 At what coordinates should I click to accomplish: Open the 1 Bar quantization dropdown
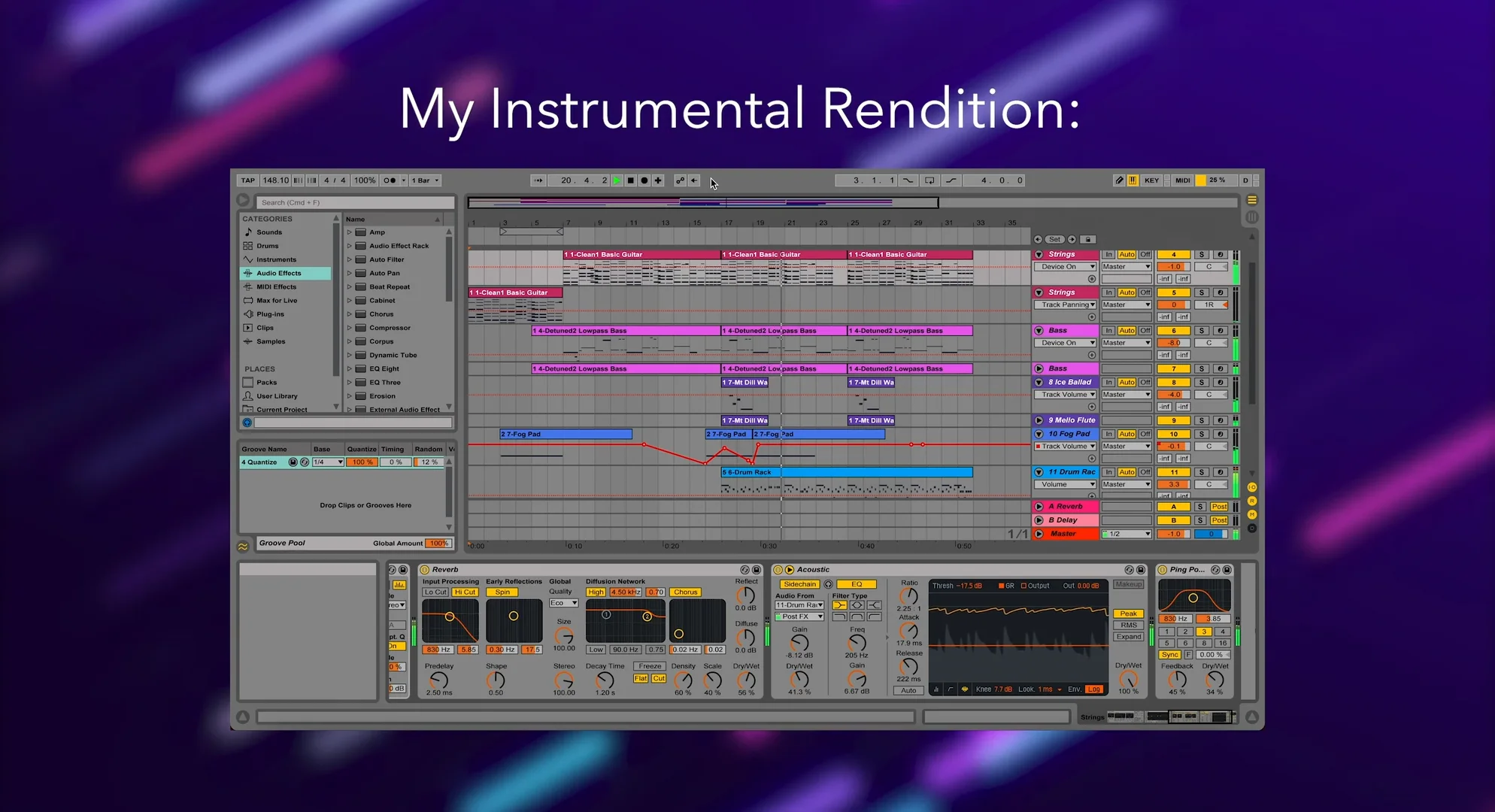coord(426,180)
